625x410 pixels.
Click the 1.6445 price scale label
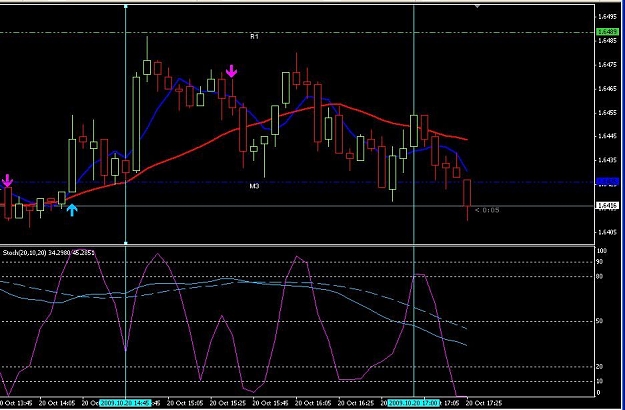[x=608, y=136]
